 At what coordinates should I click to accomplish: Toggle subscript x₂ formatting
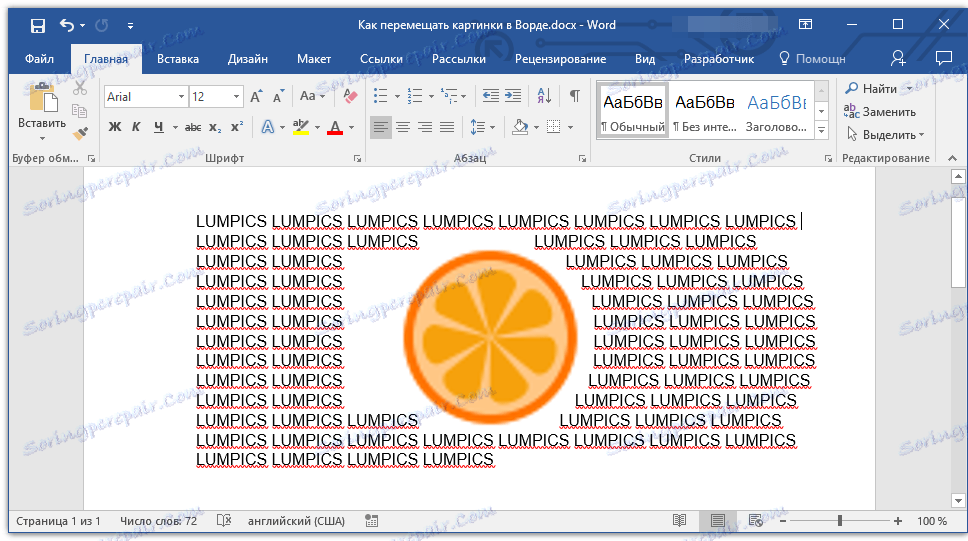pos(215,127)
